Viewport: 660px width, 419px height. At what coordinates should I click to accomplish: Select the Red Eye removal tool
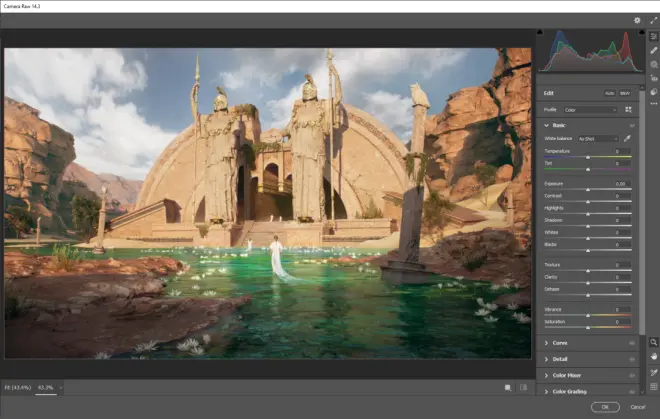(x=653, y=78)
